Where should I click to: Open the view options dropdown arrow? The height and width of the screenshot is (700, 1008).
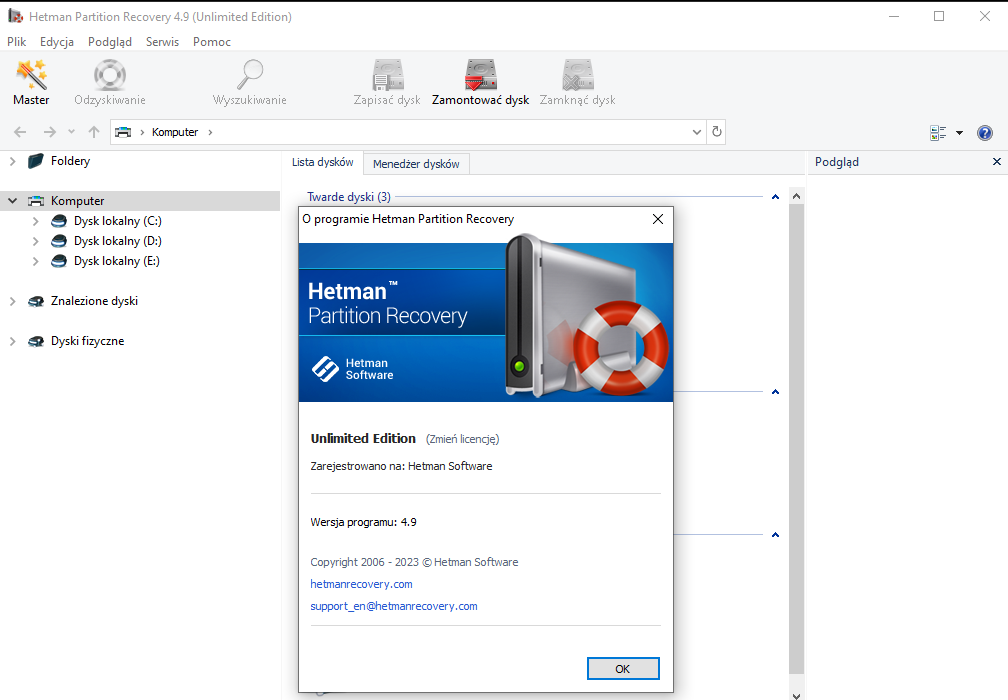tap(959, 132)
